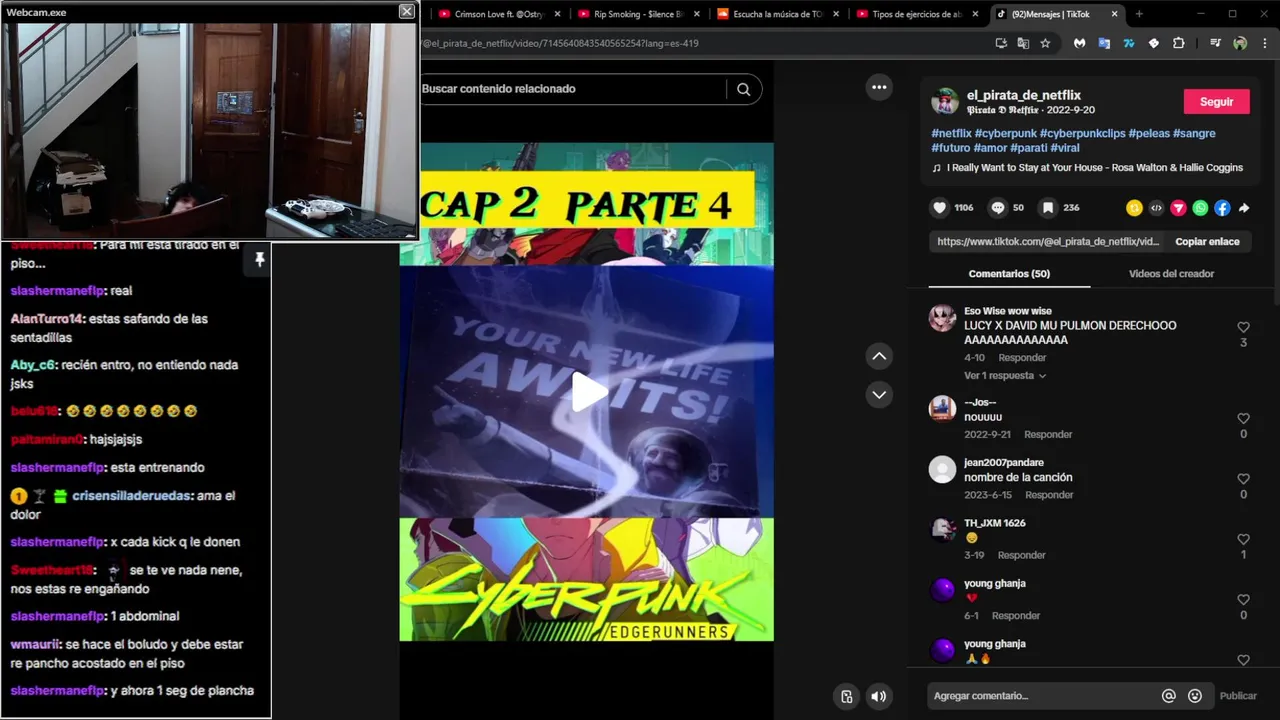
Task: Open the Google Translate extension icon
Action: pyautogui.click(x=1104, y=43)
